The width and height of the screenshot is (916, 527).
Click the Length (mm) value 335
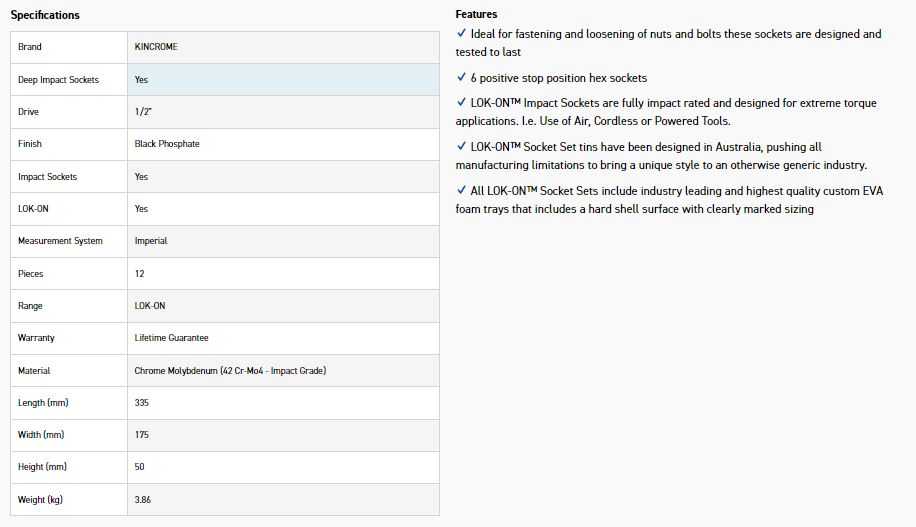[142, 403]
